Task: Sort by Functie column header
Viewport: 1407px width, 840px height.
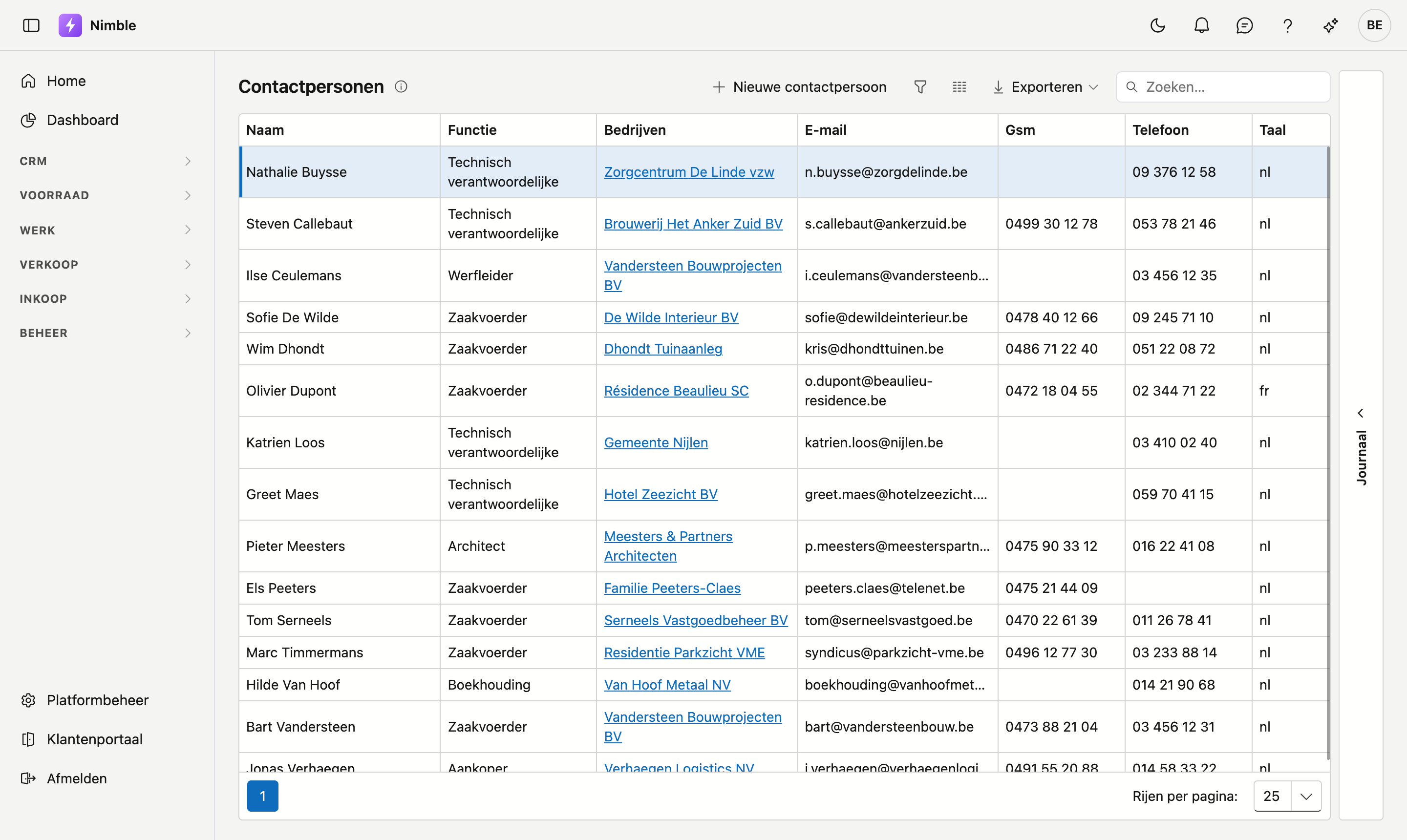Action: click(x=518, y=130)
